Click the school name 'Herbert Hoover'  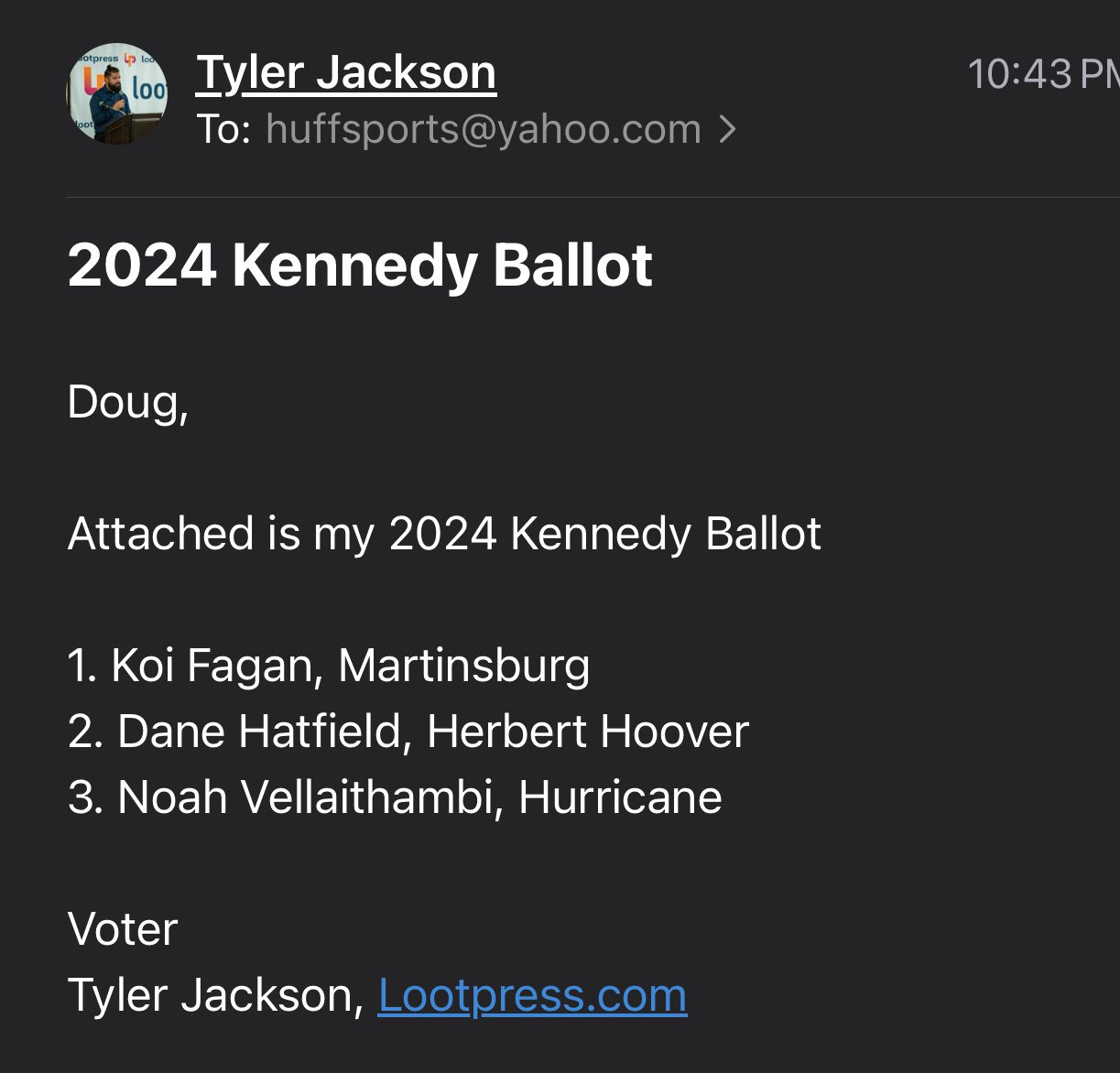pos(588,732)
